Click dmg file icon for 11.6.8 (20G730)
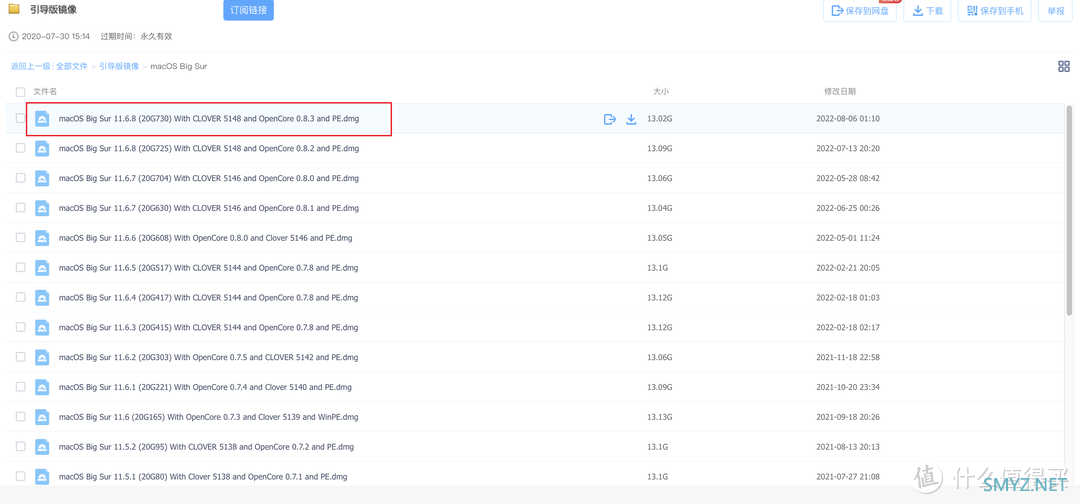Viewport: 1080px width, 504px height. (42, 119)
